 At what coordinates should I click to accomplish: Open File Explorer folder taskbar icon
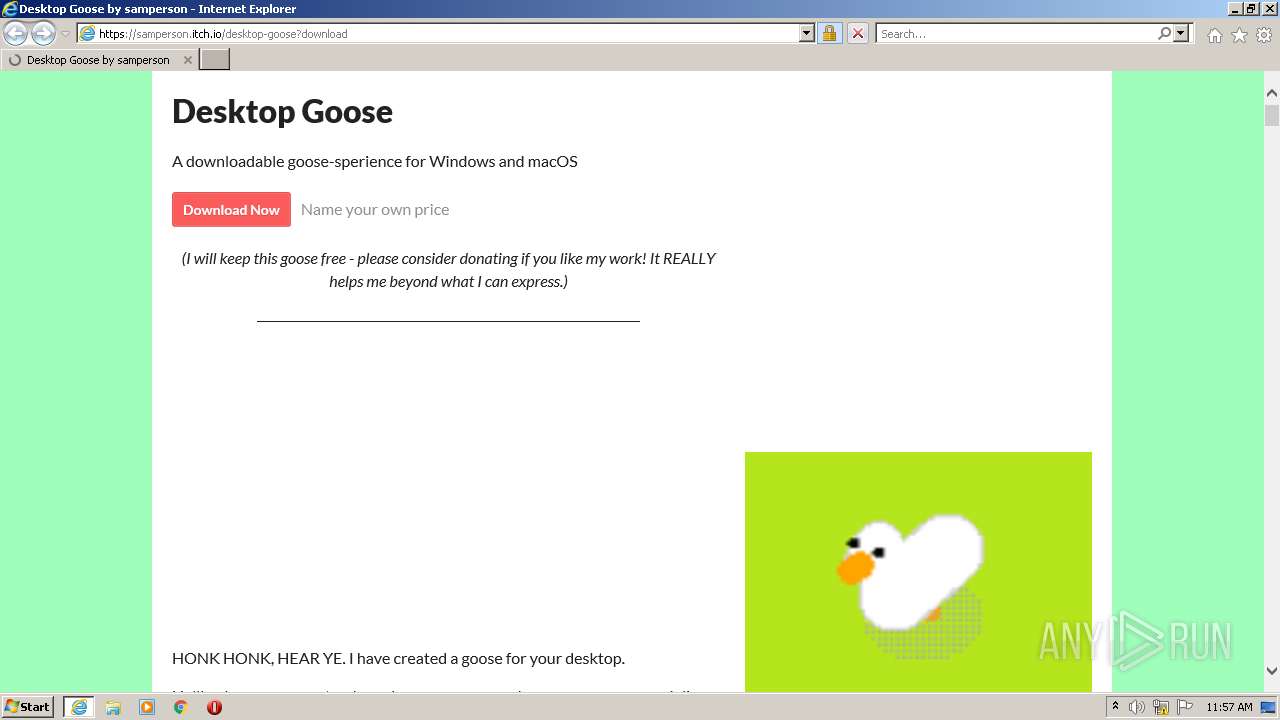tap(113, 707)
